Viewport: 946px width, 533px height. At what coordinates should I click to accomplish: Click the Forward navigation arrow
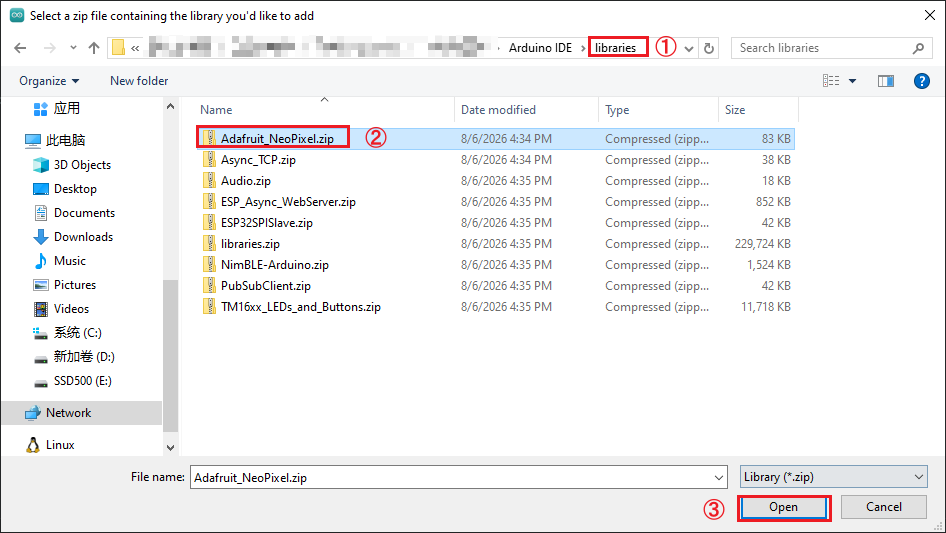tap(49, 48)
